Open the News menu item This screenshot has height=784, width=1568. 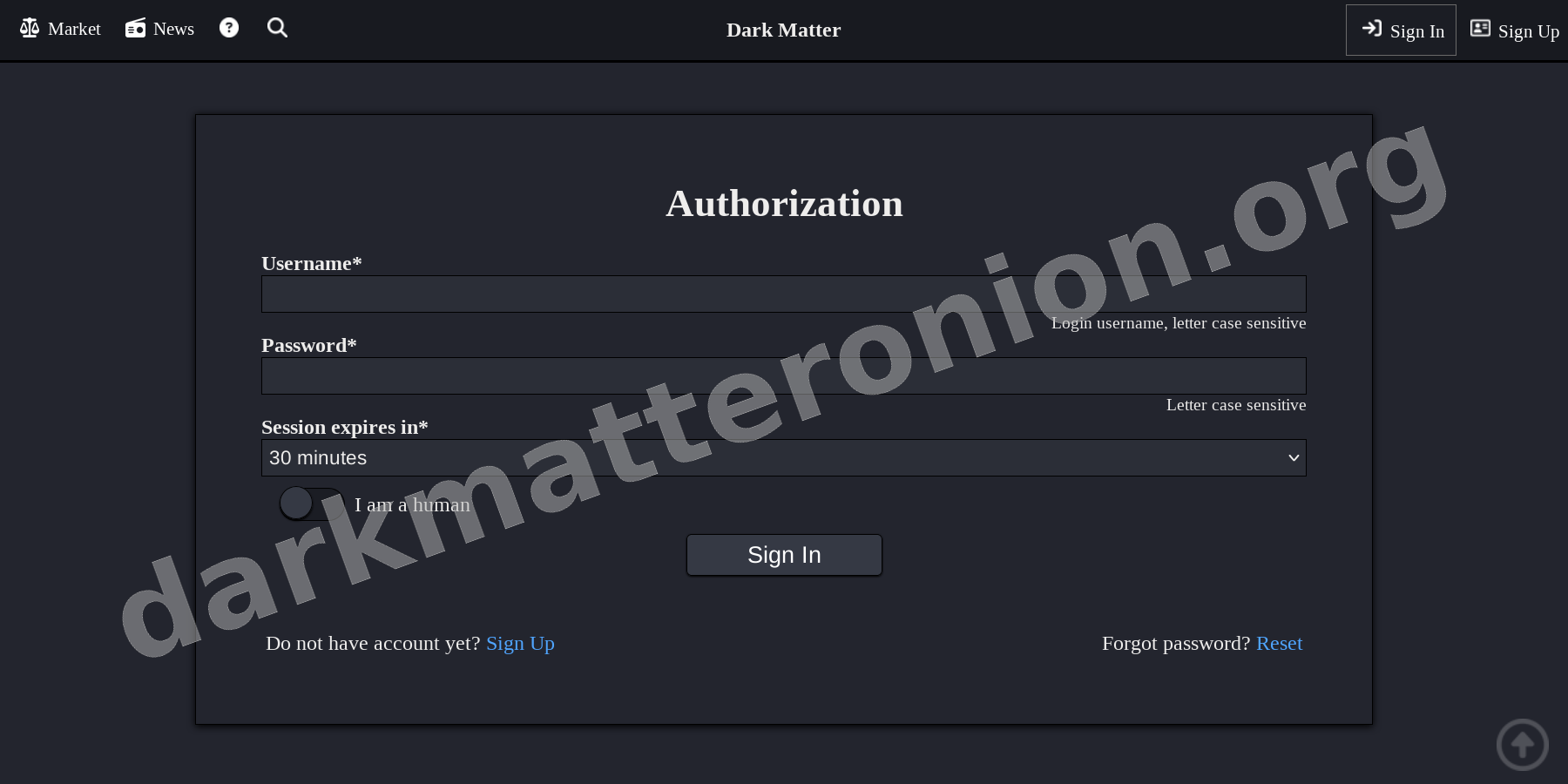[x=174, y=29]
